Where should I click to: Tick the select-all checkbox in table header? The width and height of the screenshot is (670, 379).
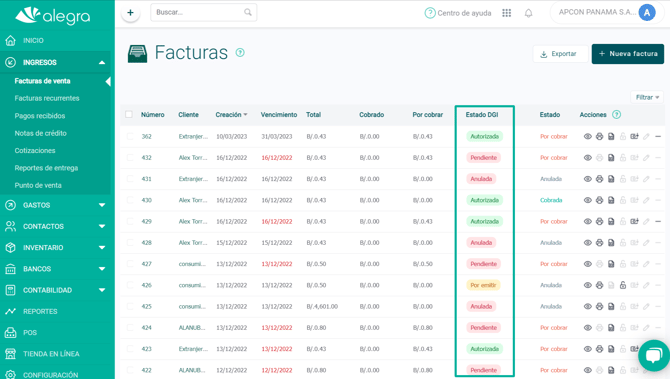pyautogui.click(x=129, y=115)
